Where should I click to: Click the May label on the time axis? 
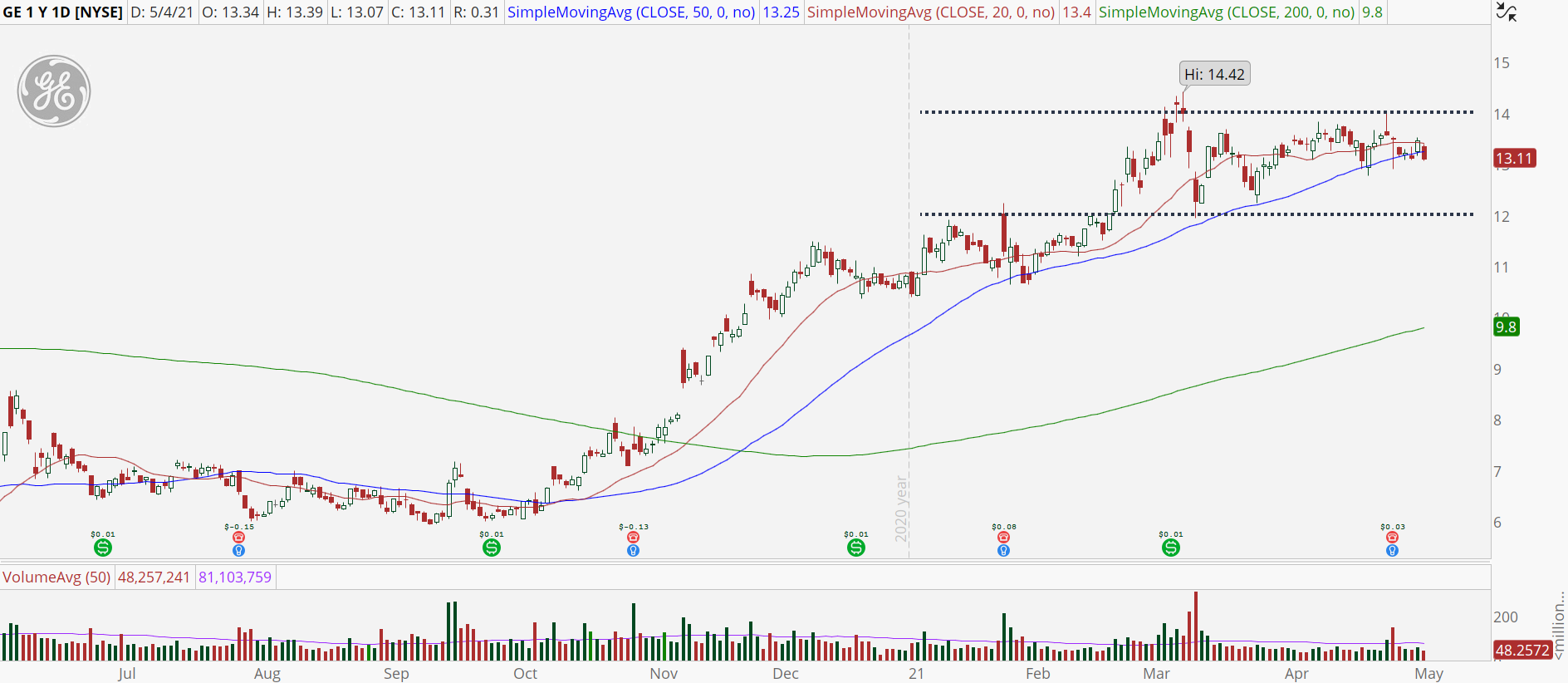[x=1428, y=673]
